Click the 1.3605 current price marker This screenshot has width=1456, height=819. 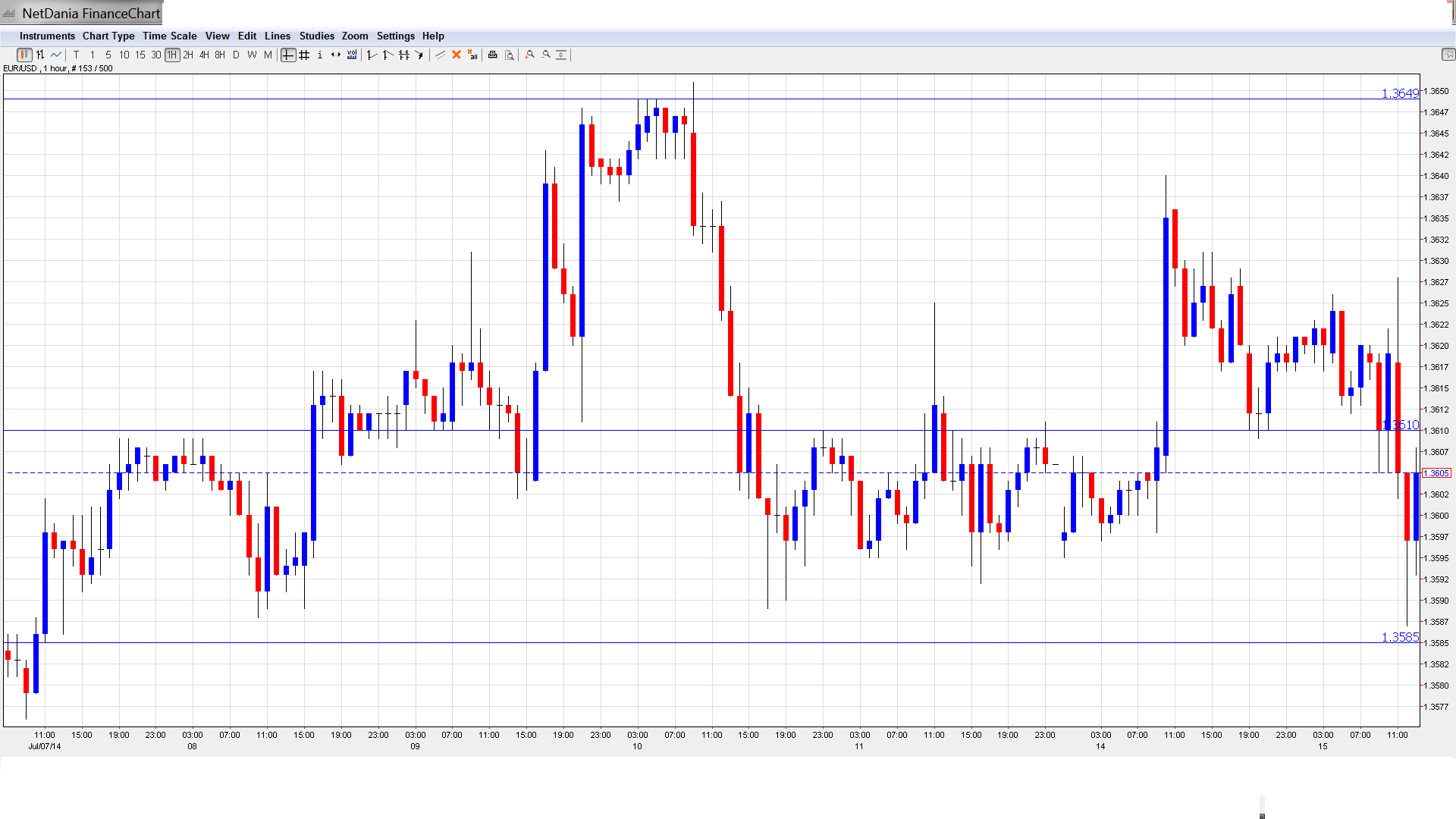coord(1436,473)
